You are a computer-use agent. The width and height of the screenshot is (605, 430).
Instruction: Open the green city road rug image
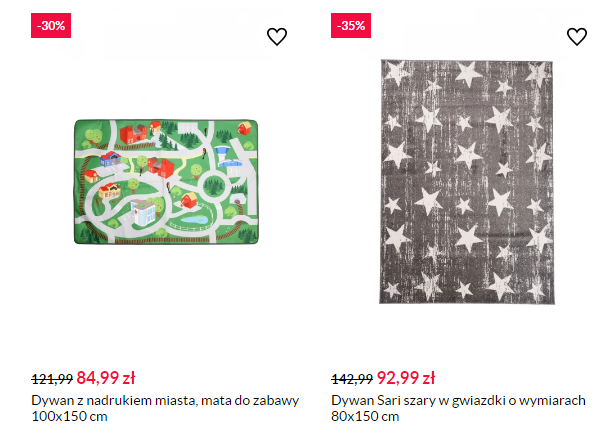click(x=166, y=183)
